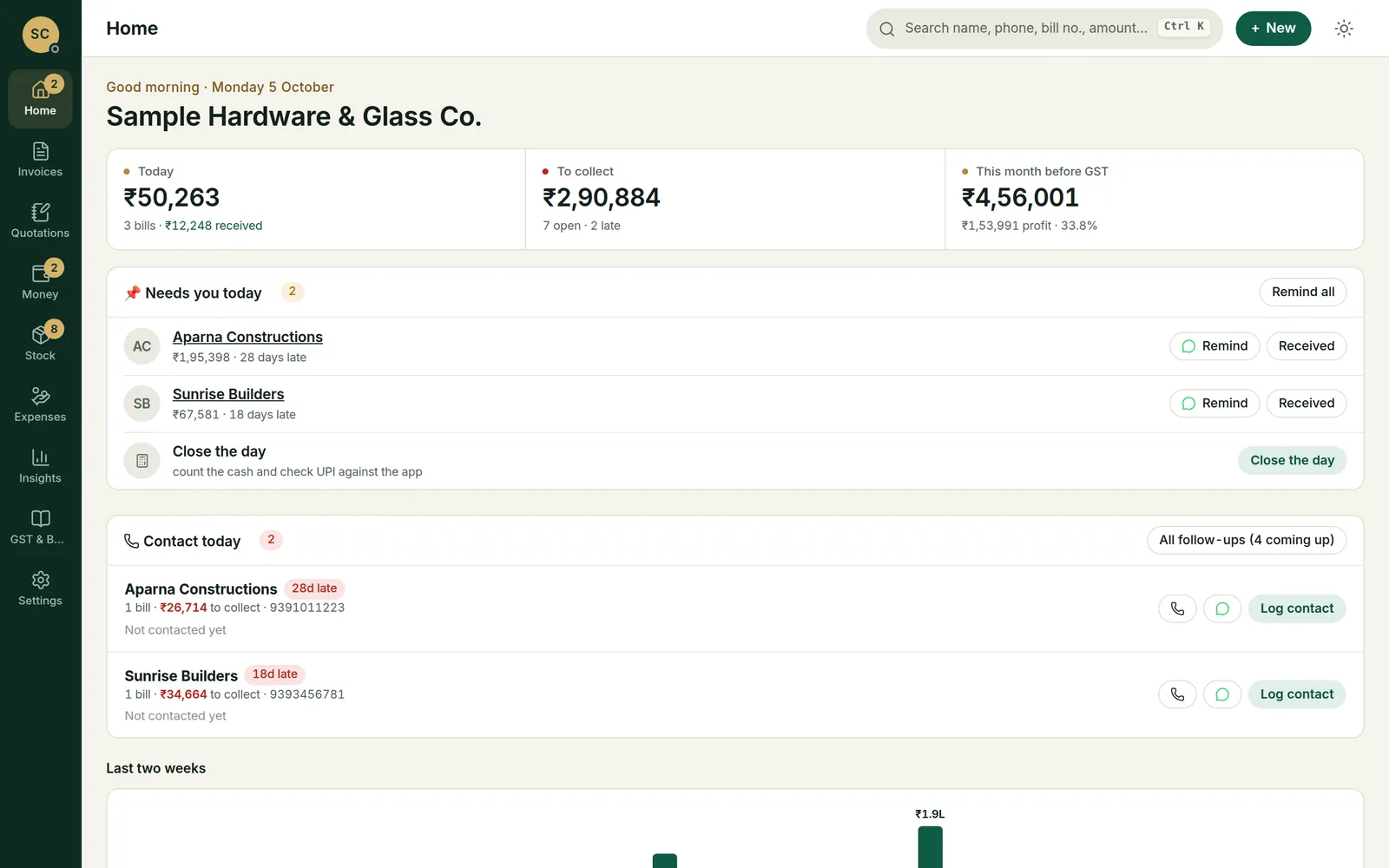Open GST & B... sidebar item
This screenshot has width=1389, height=868.
(x=40, y=527)
